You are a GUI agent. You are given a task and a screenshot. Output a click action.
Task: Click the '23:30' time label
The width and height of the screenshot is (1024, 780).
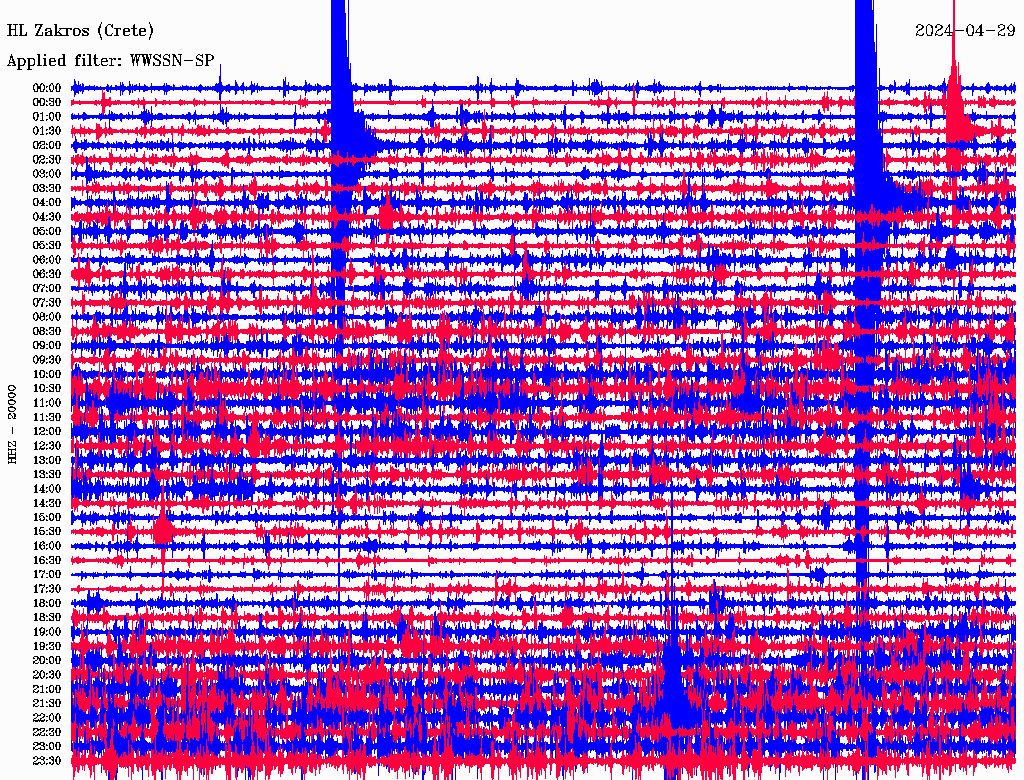(47, 760)
